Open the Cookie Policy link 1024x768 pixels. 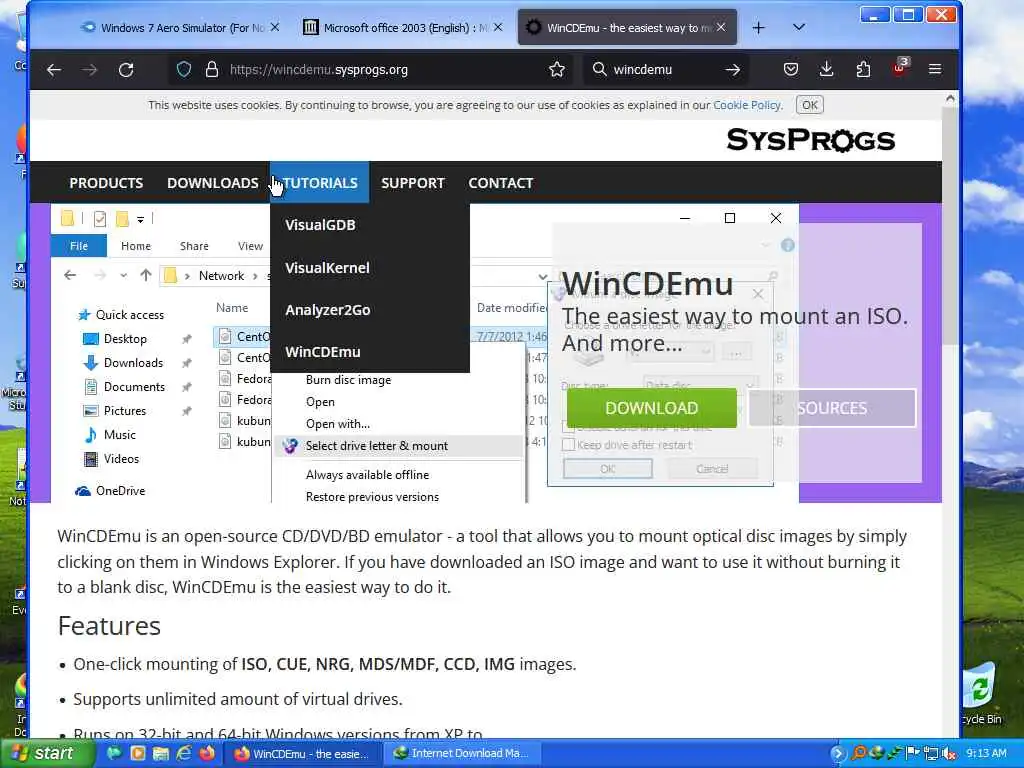pyautogui.click(x=746, y=105)
